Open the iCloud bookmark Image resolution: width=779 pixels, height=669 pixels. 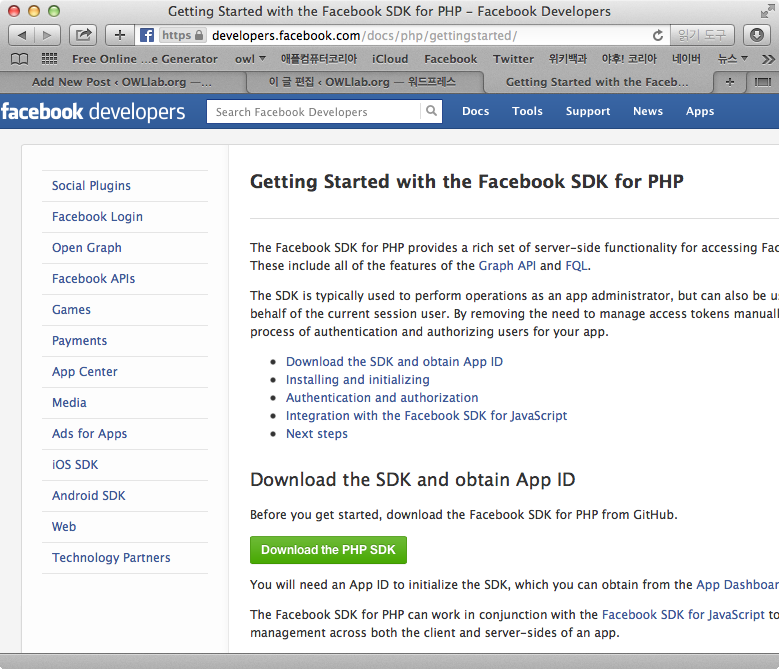point(390,59)
